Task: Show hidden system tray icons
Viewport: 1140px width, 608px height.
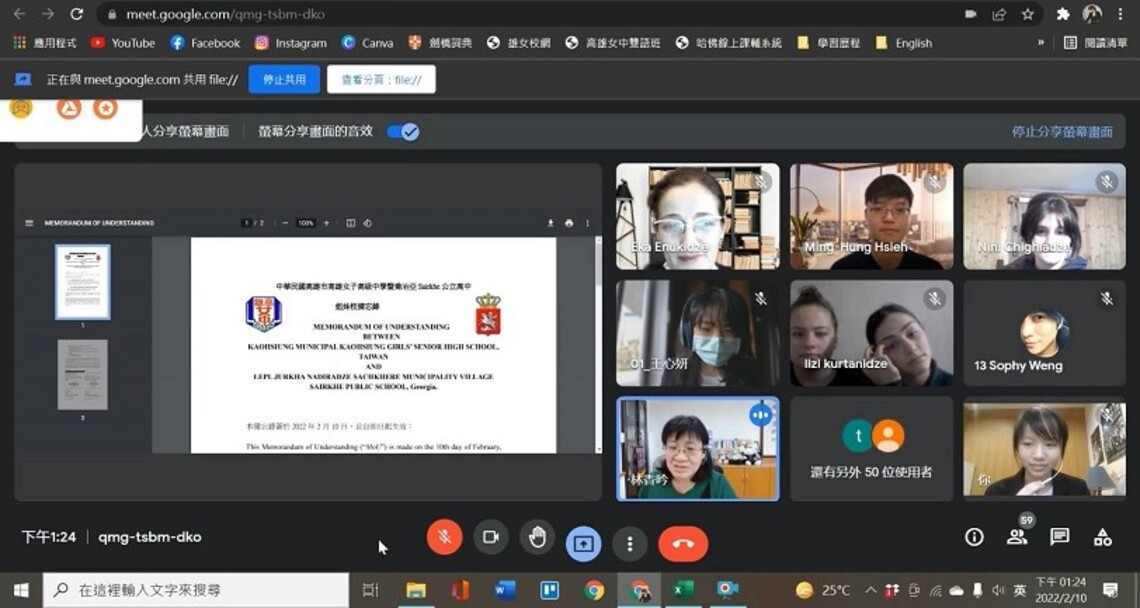Action: point(870,590)
